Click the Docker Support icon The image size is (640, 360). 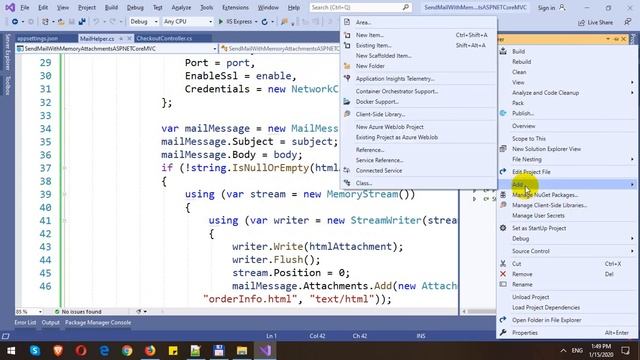click(x=347, y=102)
